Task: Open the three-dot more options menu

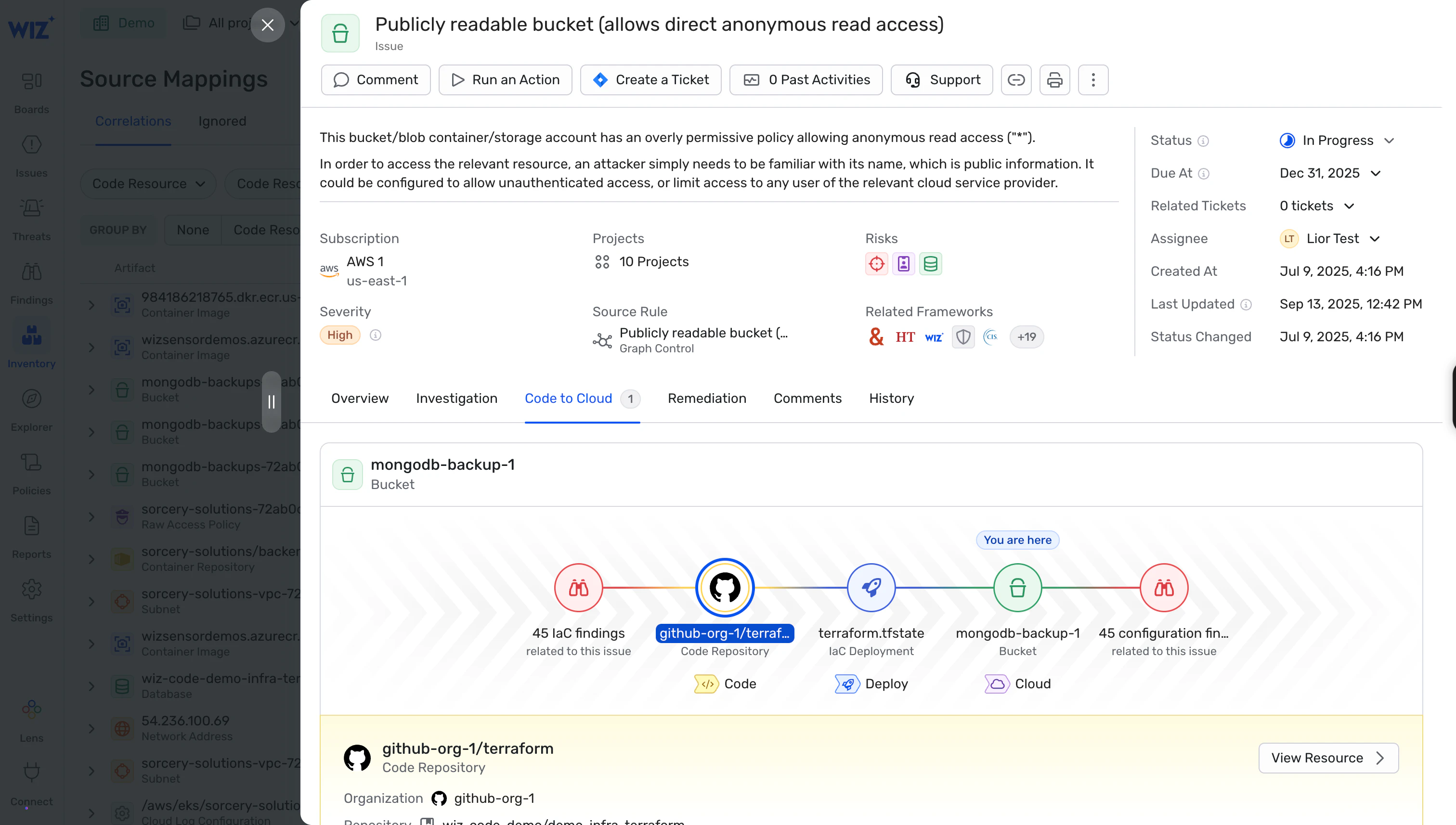Action: click(x=1093, y=80)
